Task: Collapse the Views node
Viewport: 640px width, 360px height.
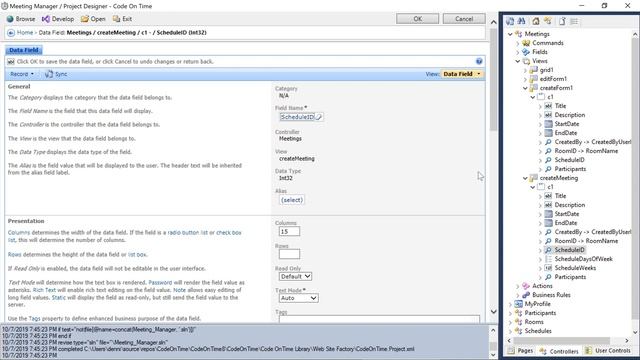Action: pos(518,61)
